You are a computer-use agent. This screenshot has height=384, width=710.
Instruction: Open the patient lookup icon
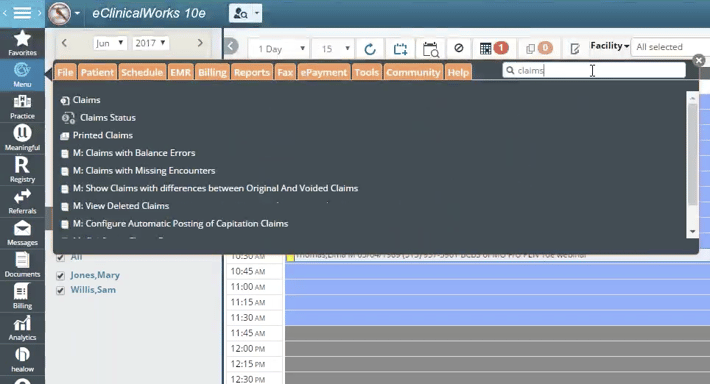coord(240,13)
